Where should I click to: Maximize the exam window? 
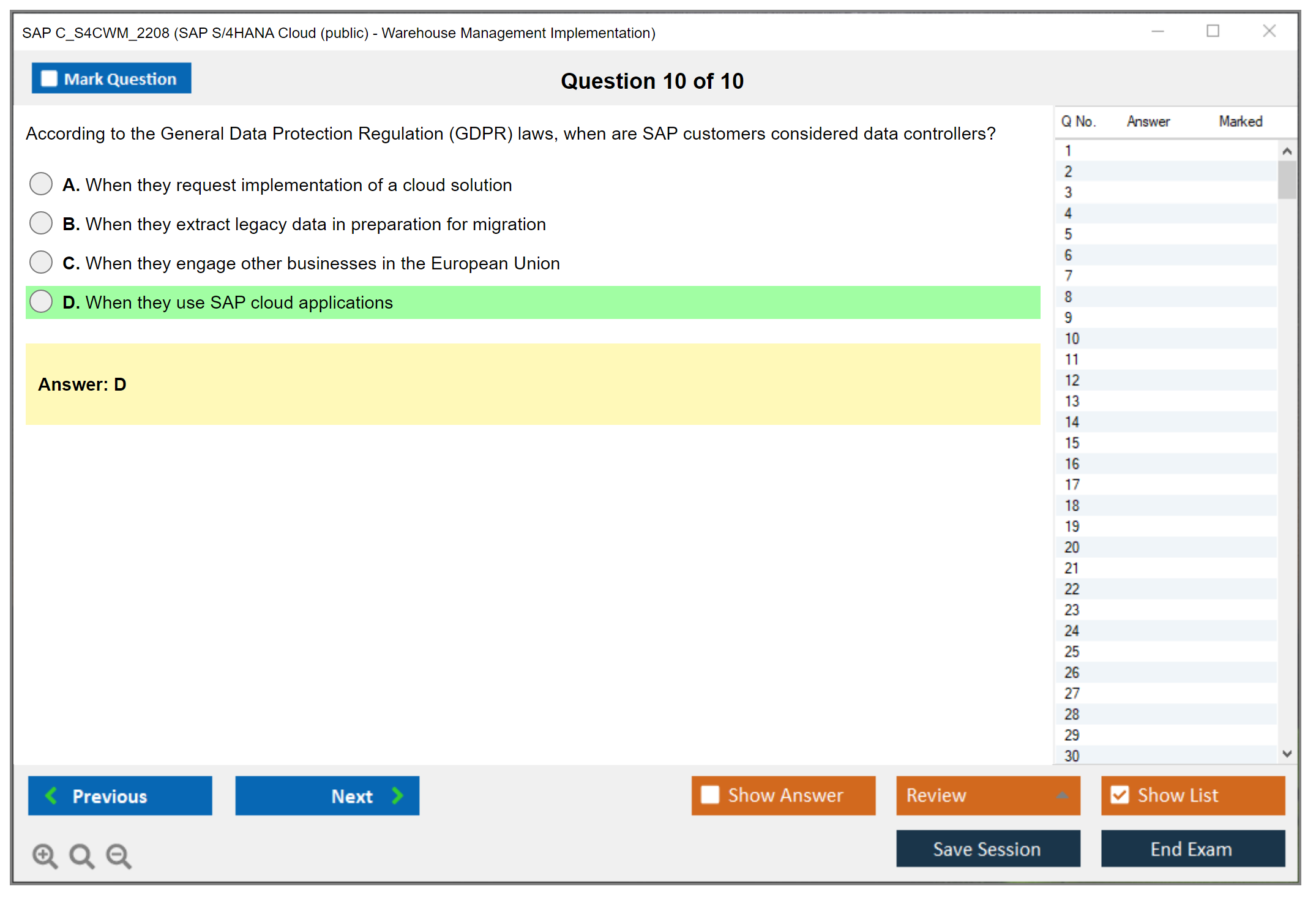[1213, 31]
